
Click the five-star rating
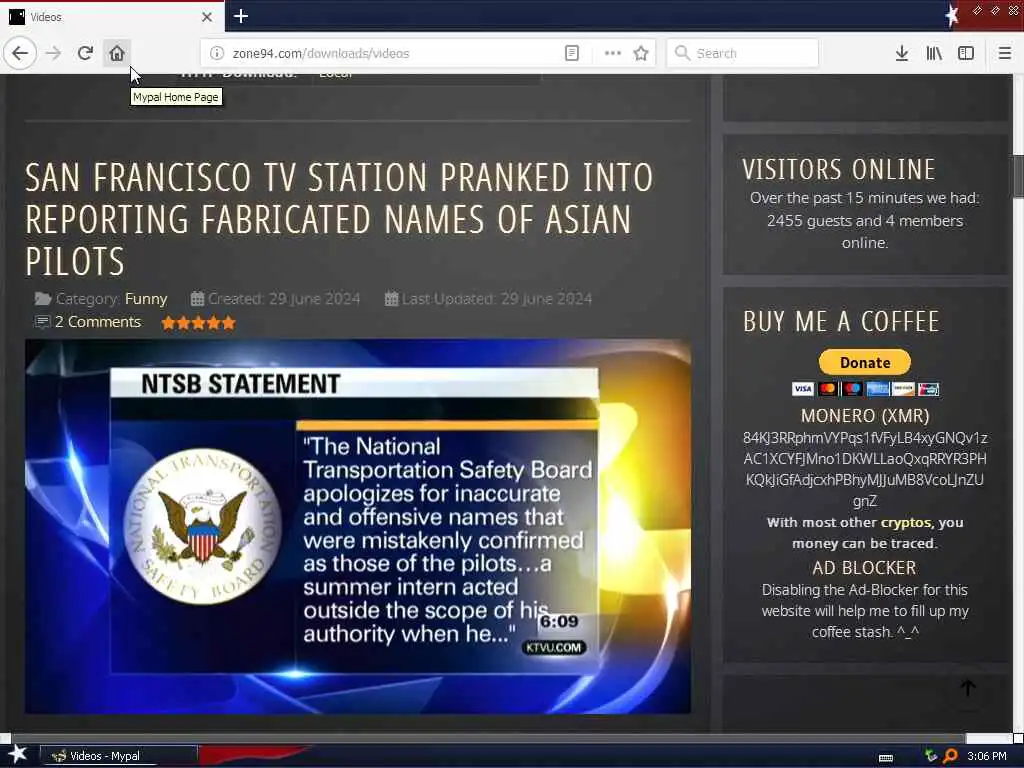198,322
